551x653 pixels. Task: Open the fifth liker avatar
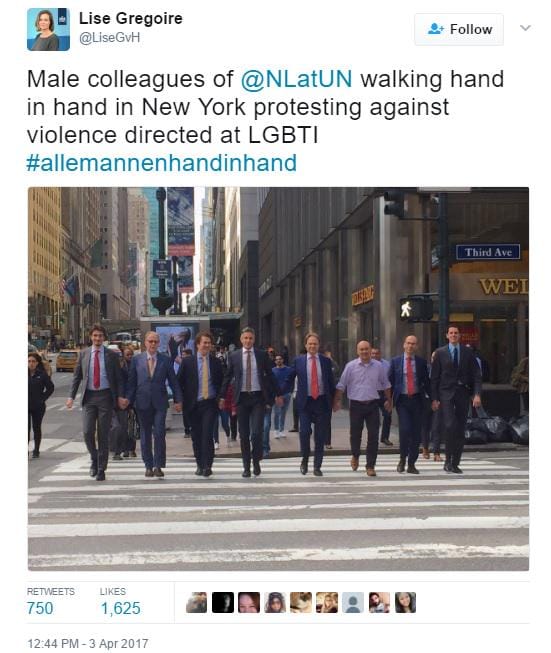pyautogui.click(x=301, y=602)
